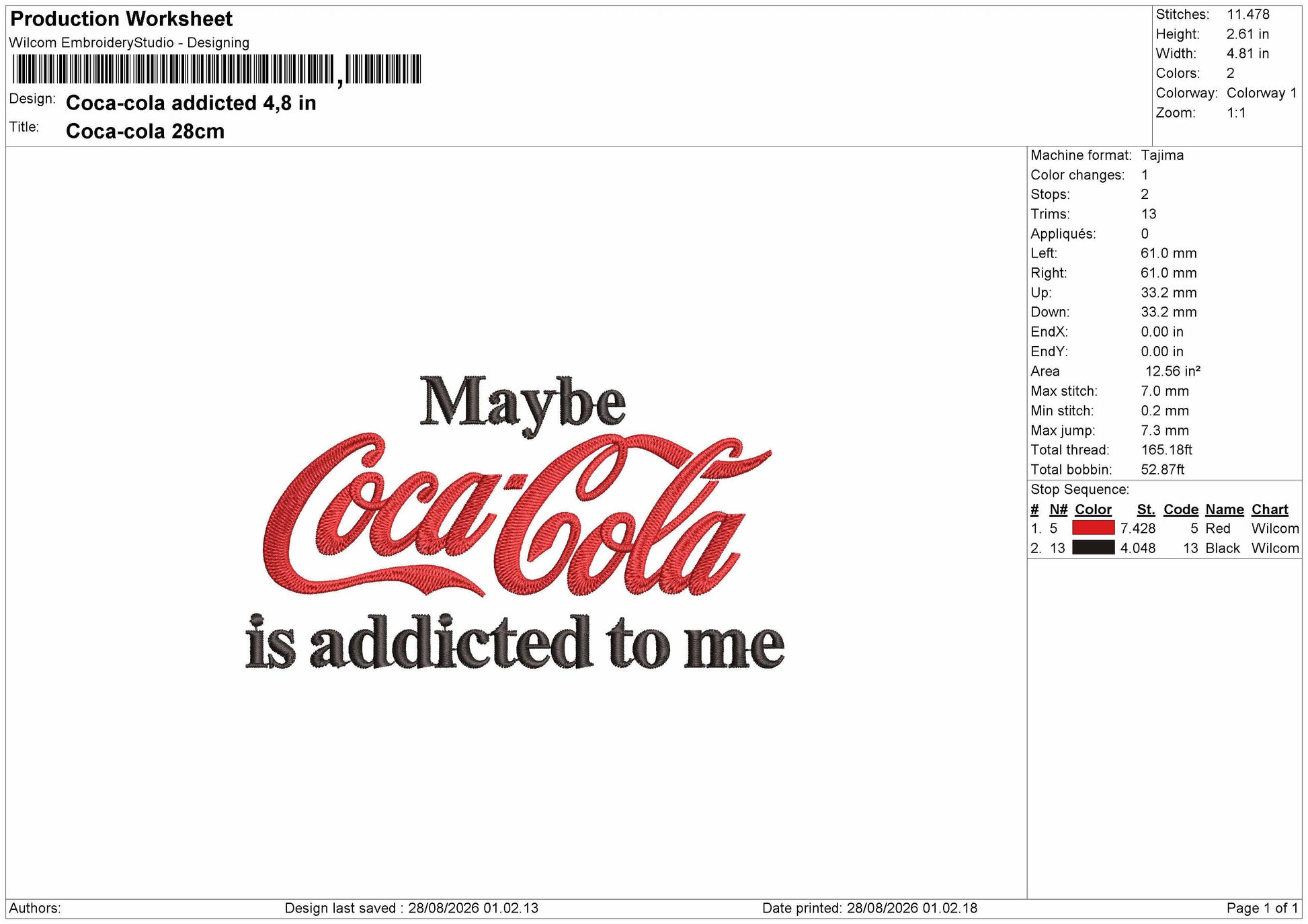Click the 'Chart' column header
This screenshot has width=1308, height=924.
pos(1270,509)
